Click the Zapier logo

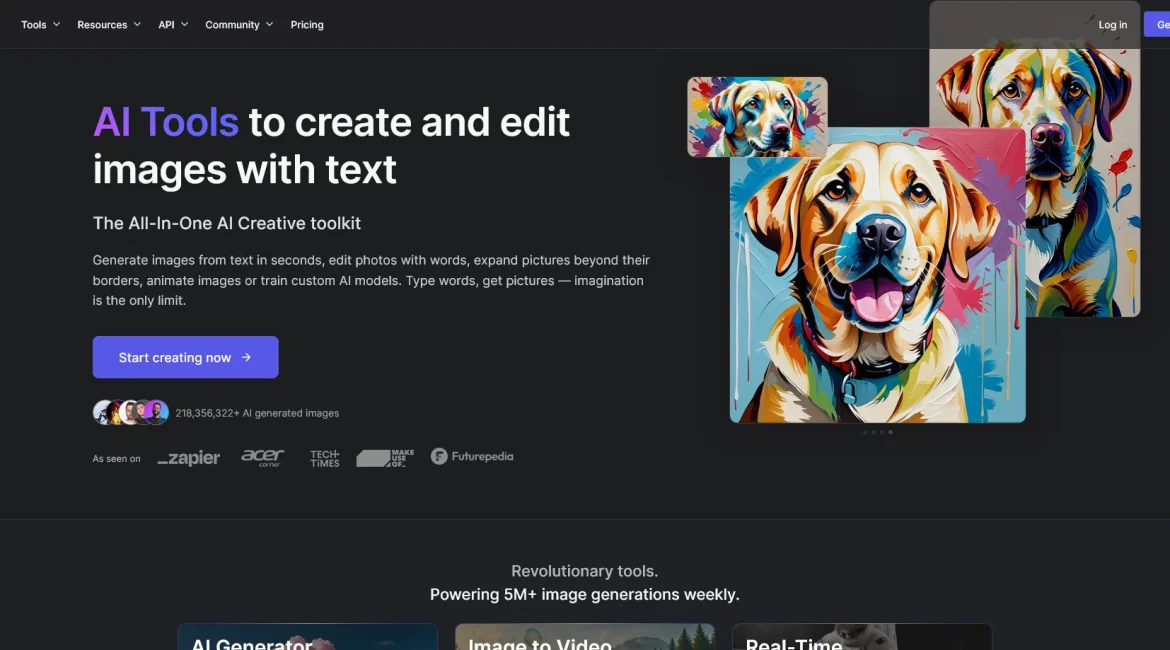click(189, 458)
